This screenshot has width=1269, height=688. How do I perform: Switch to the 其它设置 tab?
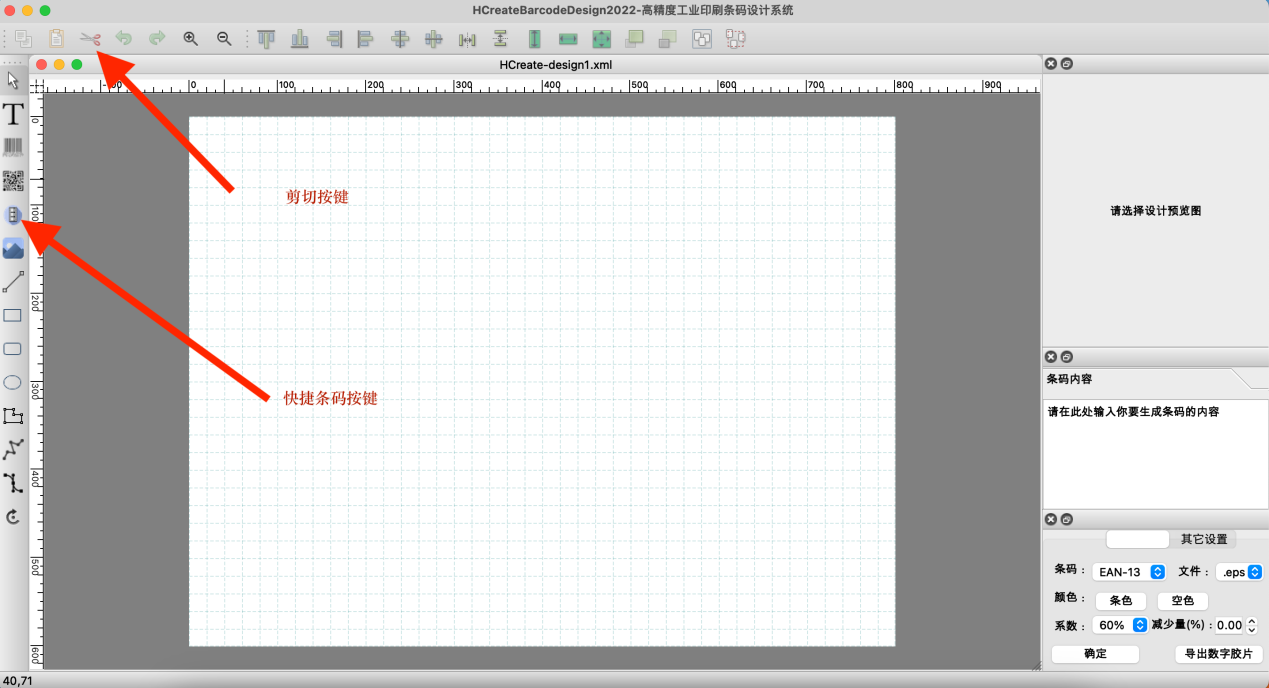[1204, 539]
